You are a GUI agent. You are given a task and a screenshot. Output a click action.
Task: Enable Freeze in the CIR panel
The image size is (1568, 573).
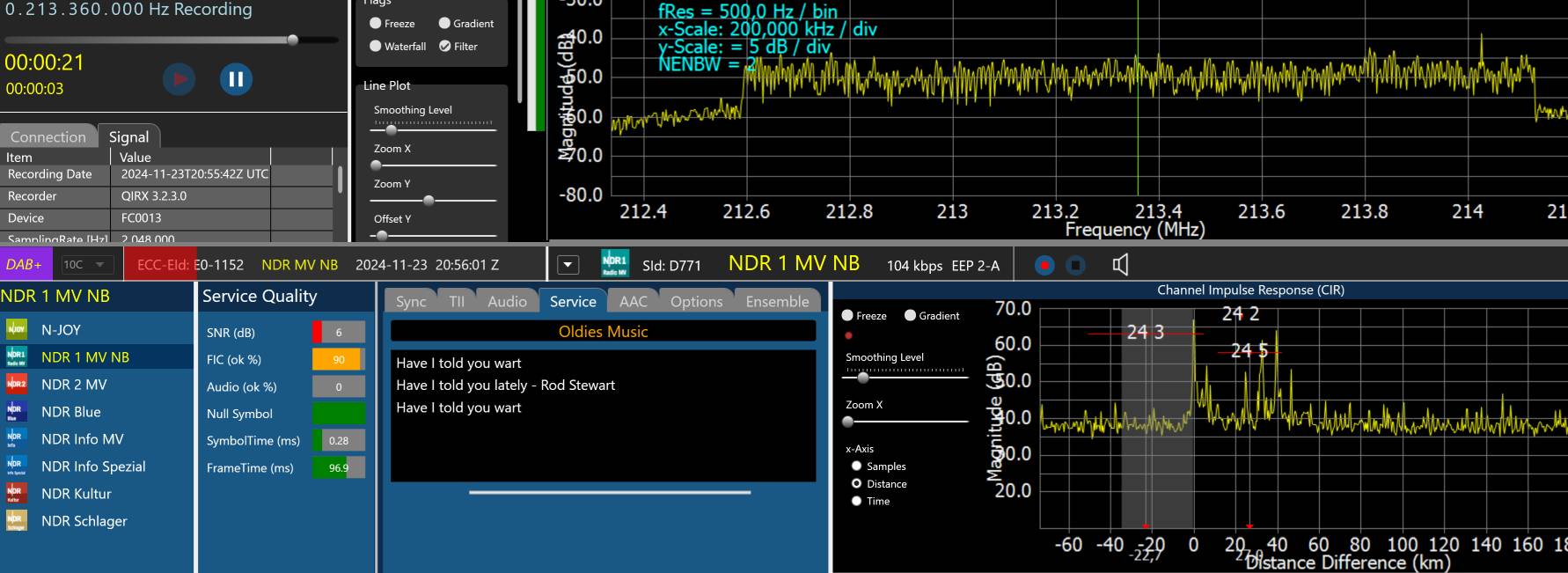(x=847, y=315)
